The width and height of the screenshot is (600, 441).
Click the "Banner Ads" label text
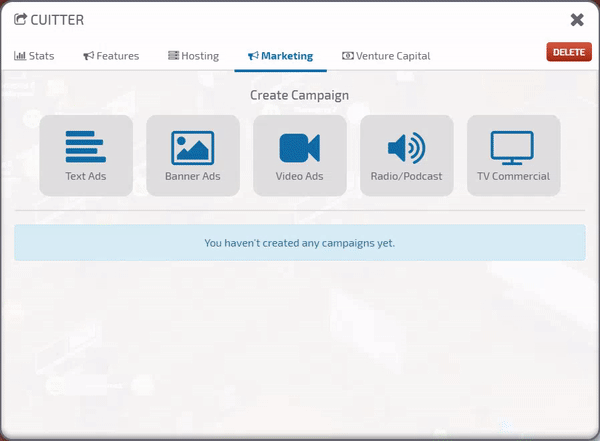193,176
